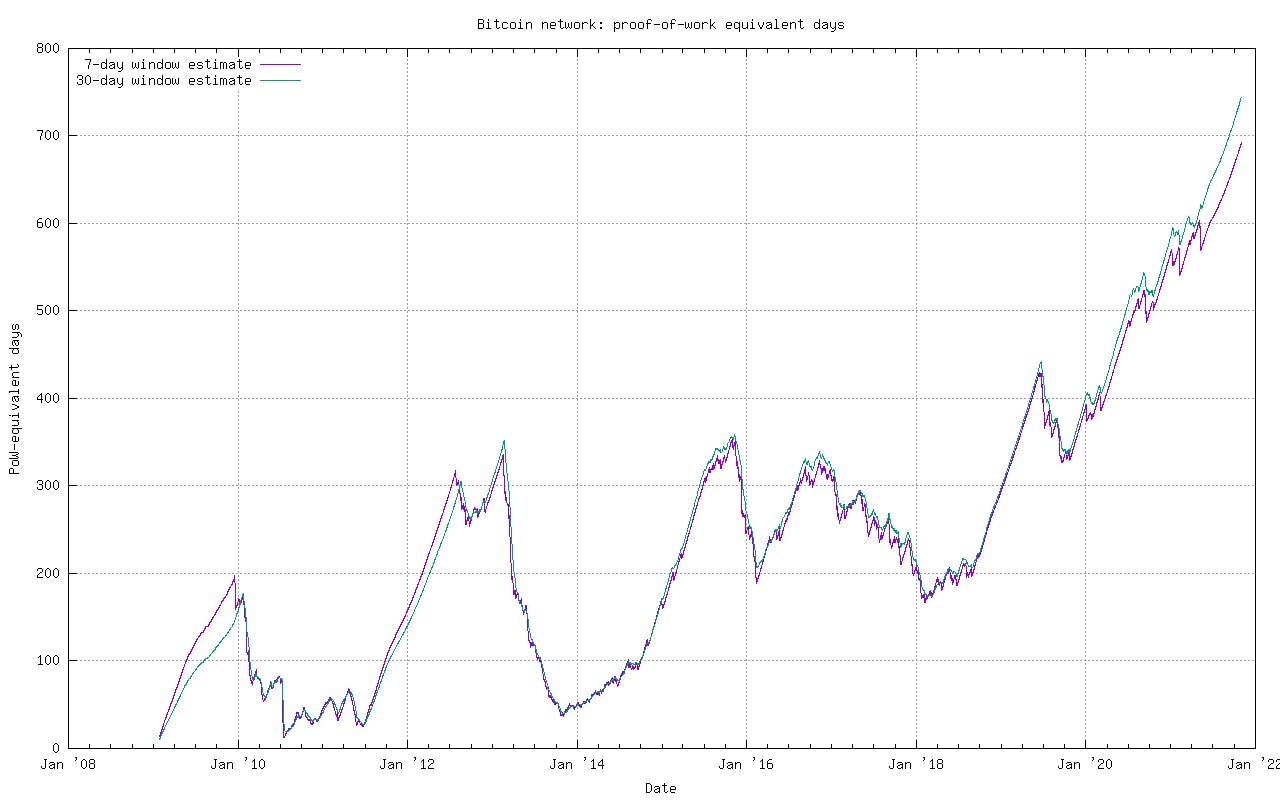Screen dimensions: 1280x800
Task: Click the y-axis tick label 400
Action: point(48,398)
